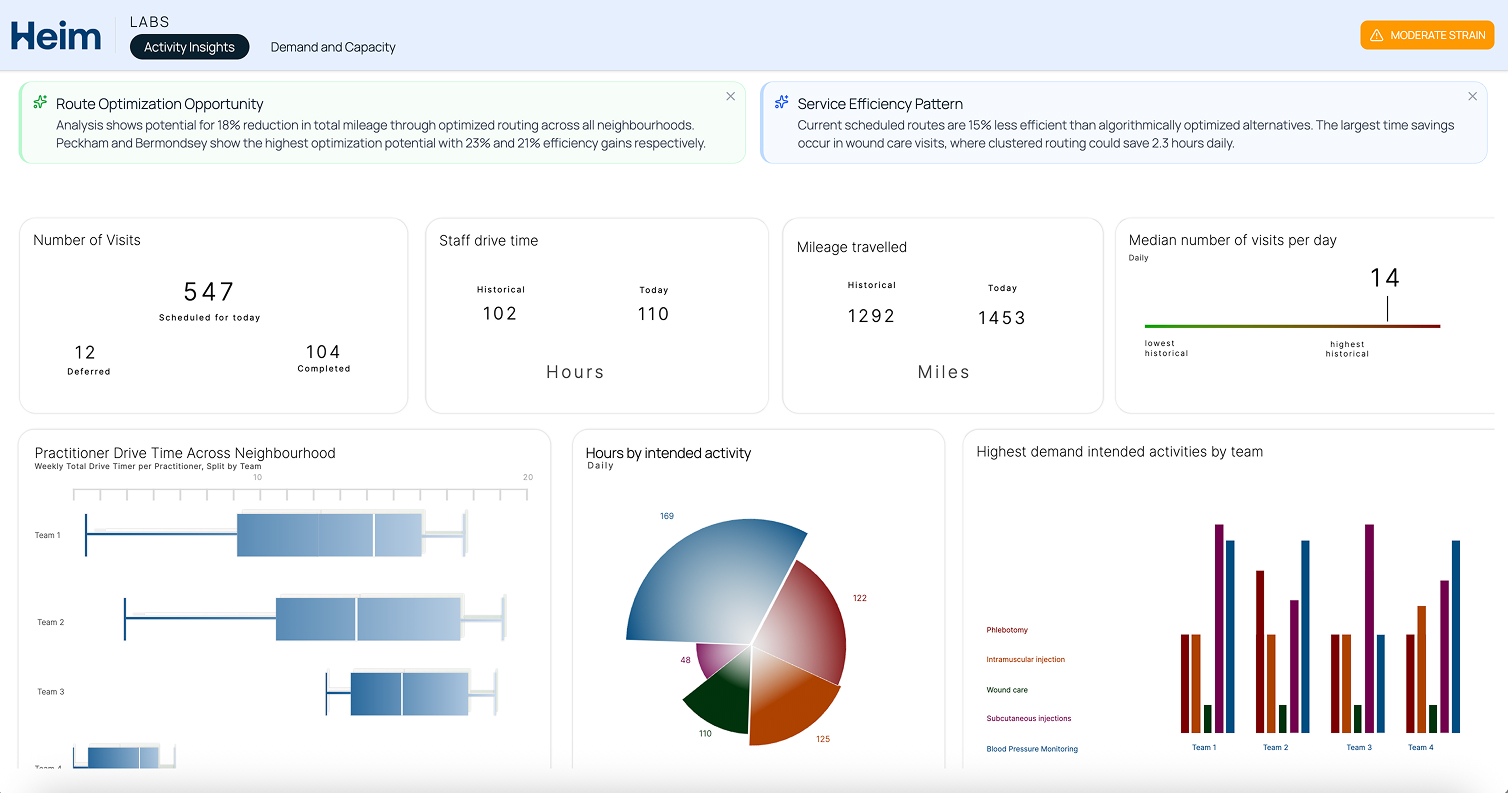This screenshot has height=793, width=1508.
Task: Click the green sparkle icon on Route Optimization
Action: coord(40,102)
